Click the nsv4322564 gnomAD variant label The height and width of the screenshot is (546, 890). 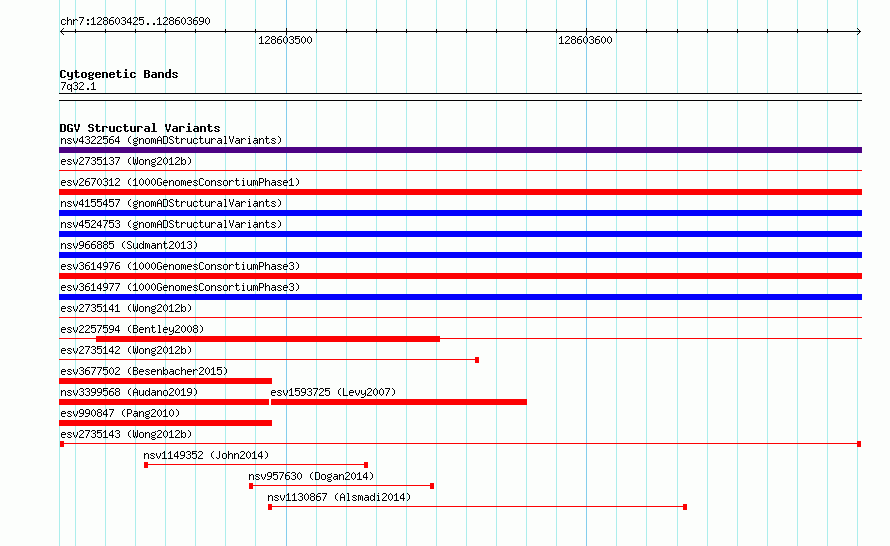click(171, 140)
